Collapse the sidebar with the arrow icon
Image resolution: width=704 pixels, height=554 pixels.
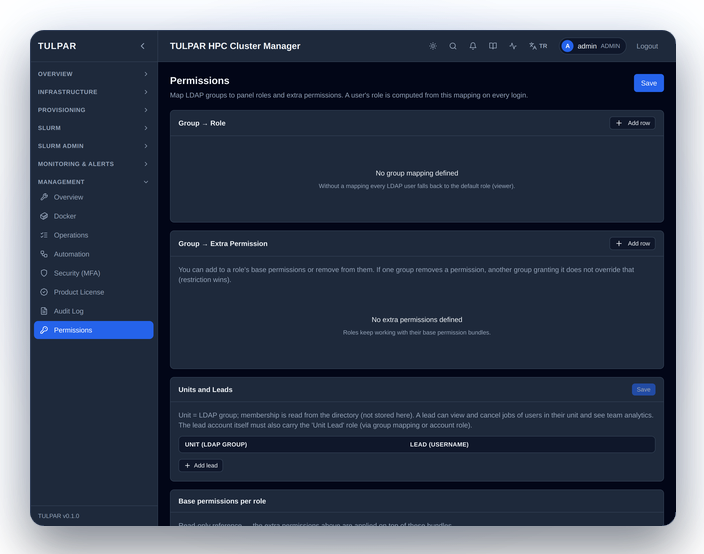click(143, 46)
